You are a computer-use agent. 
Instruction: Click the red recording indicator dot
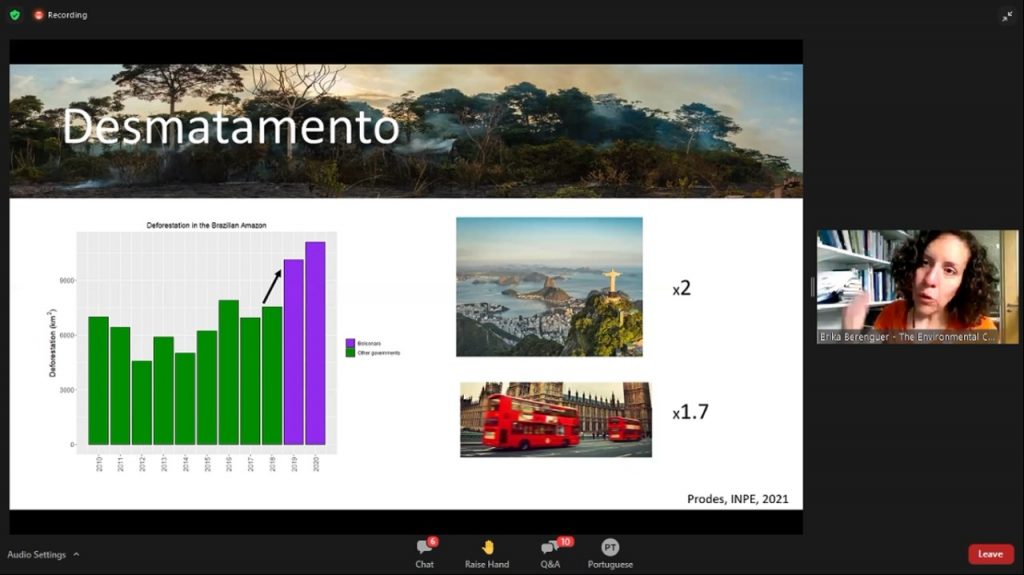point(39,15)
